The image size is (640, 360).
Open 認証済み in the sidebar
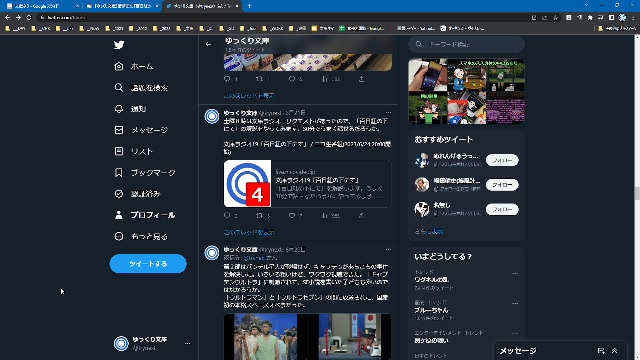pos(138,193)
